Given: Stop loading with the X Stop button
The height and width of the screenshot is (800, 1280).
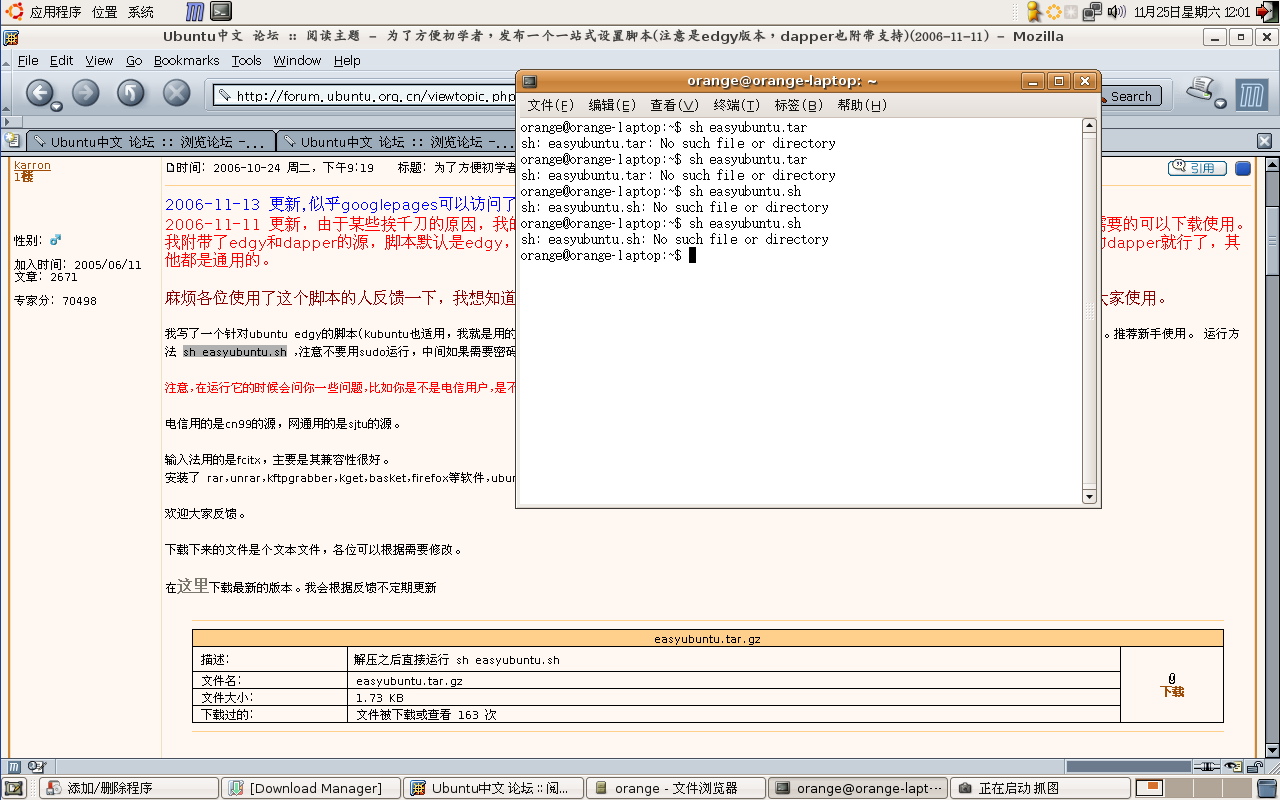Looking at the screenshot, I should [177, 93].
